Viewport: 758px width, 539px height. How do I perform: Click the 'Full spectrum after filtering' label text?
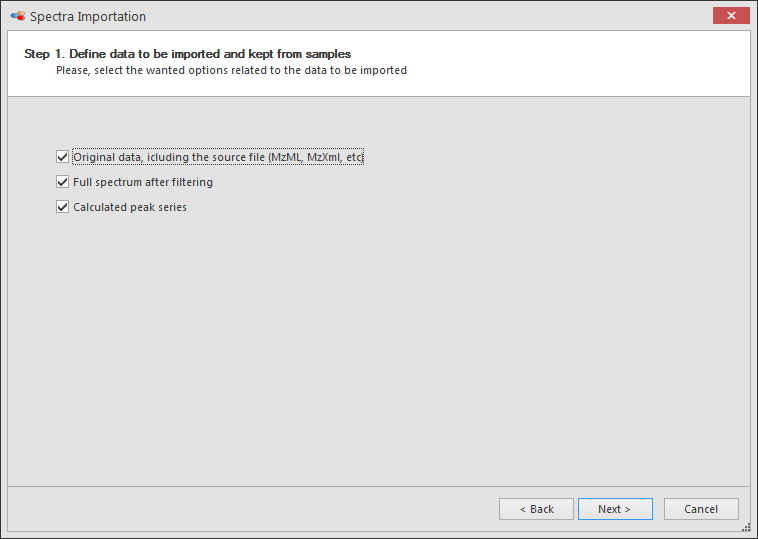point(143,182)
